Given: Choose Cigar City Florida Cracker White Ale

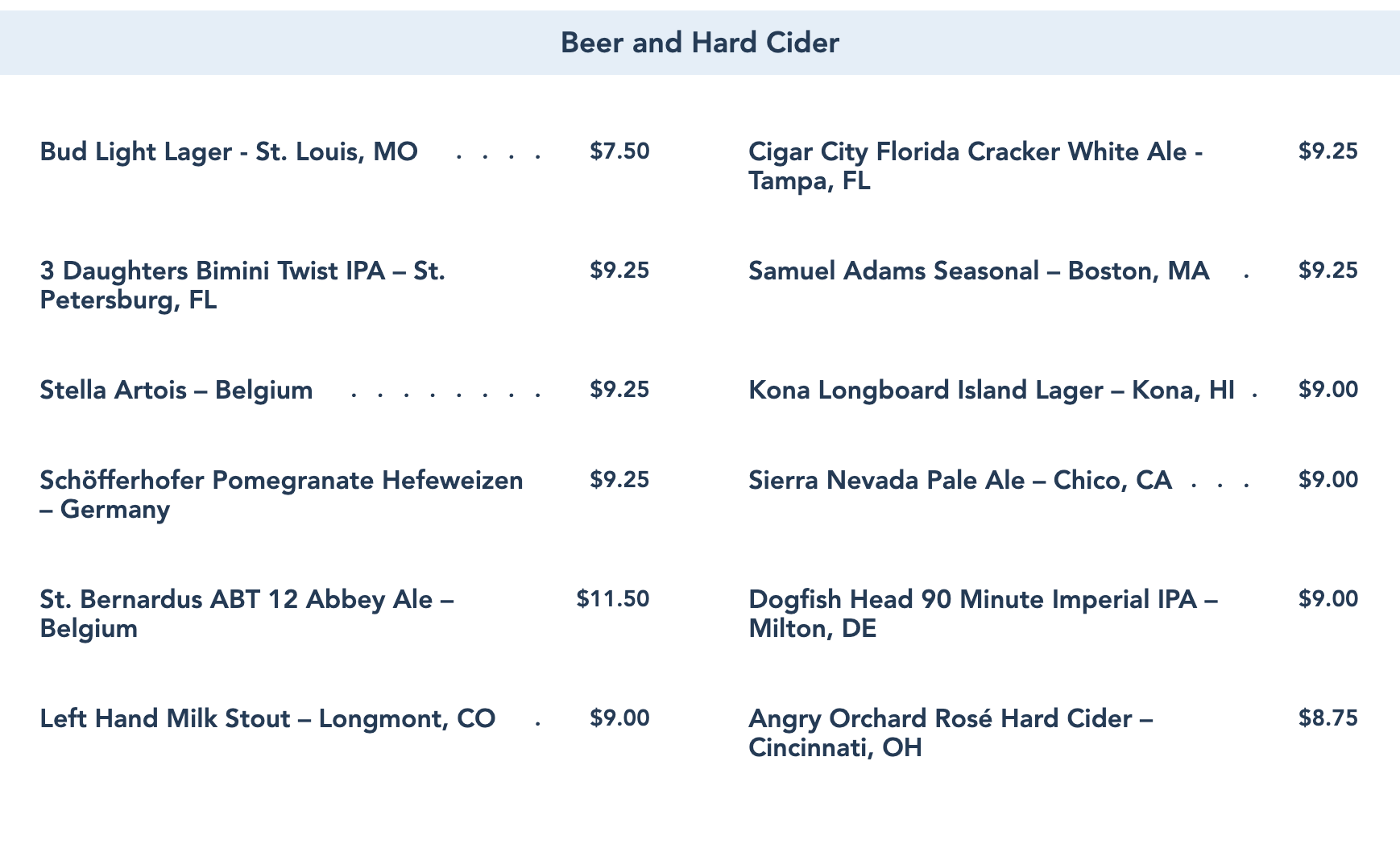Looking at the screenshot, I should pos(975,166).
